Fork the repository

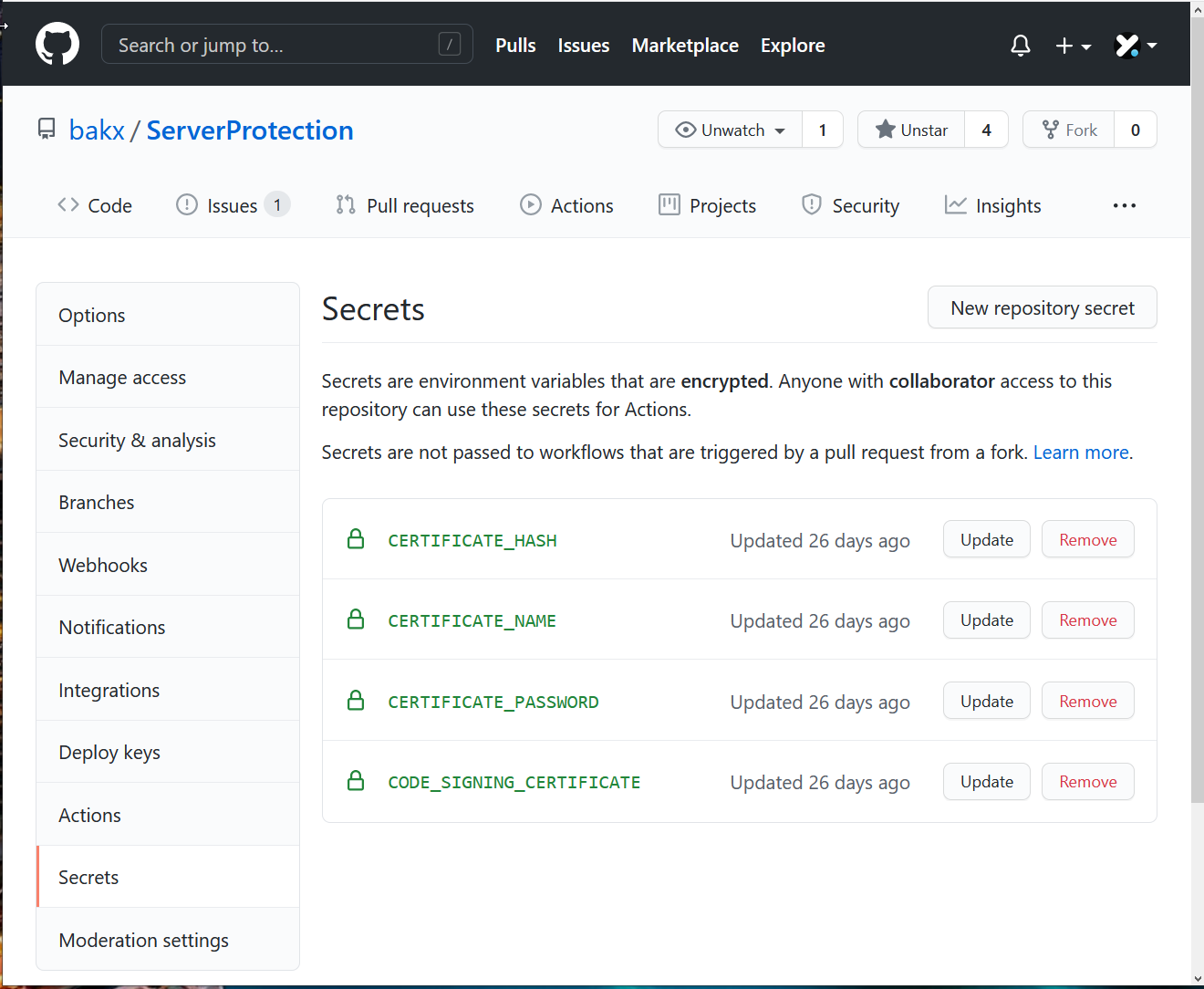pos(1069,130)
